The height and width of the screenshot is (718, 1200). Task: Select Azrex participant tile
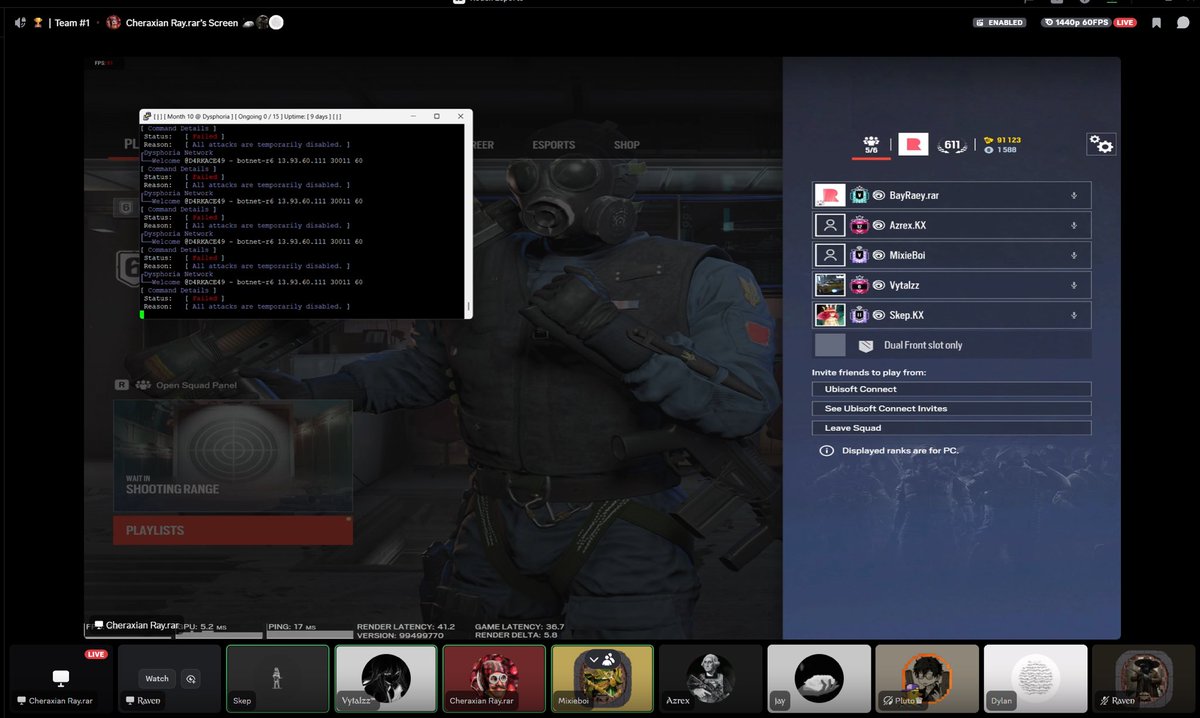pyautogui.click(x=709, y=678)
